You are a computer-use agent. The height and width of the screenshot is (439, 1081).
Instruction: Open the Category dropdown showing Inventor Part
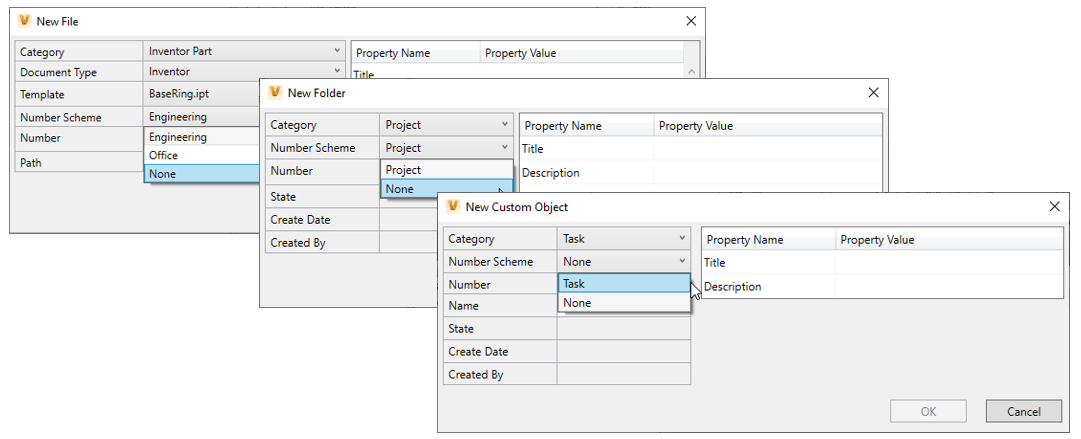[245, 51]
